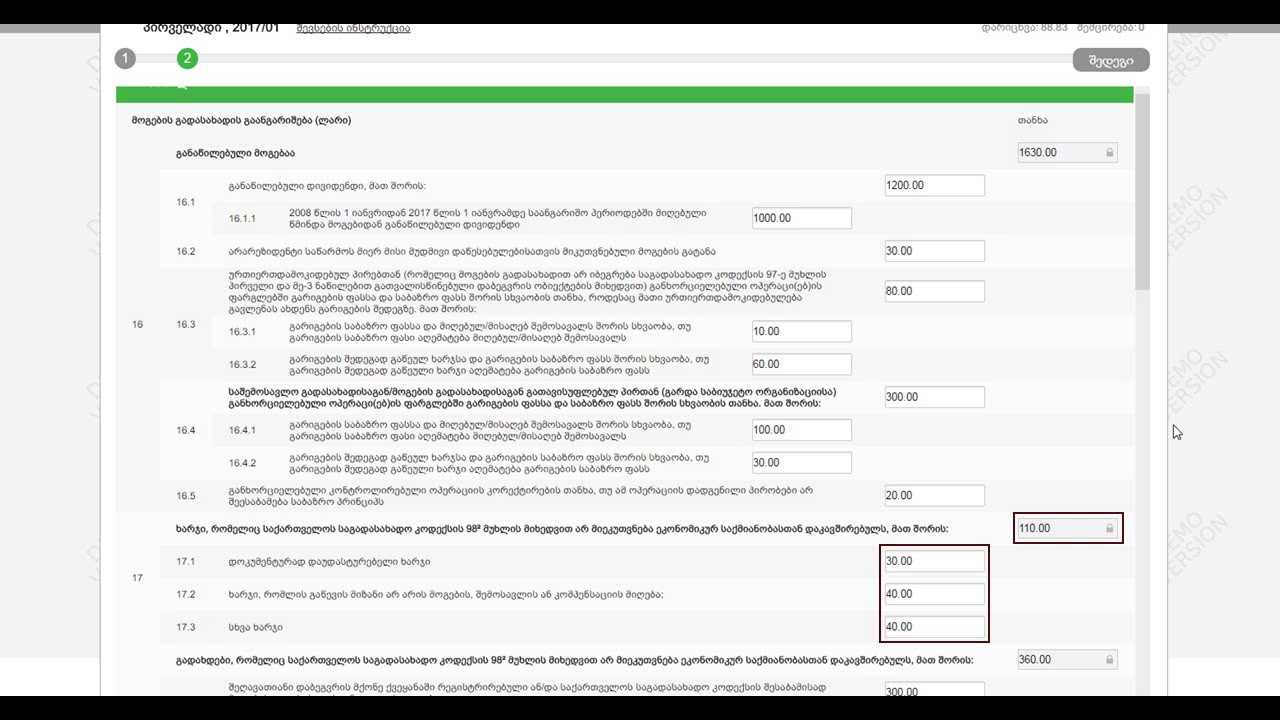Open the შევსების ინსტრუქცია link

point(353,28)
